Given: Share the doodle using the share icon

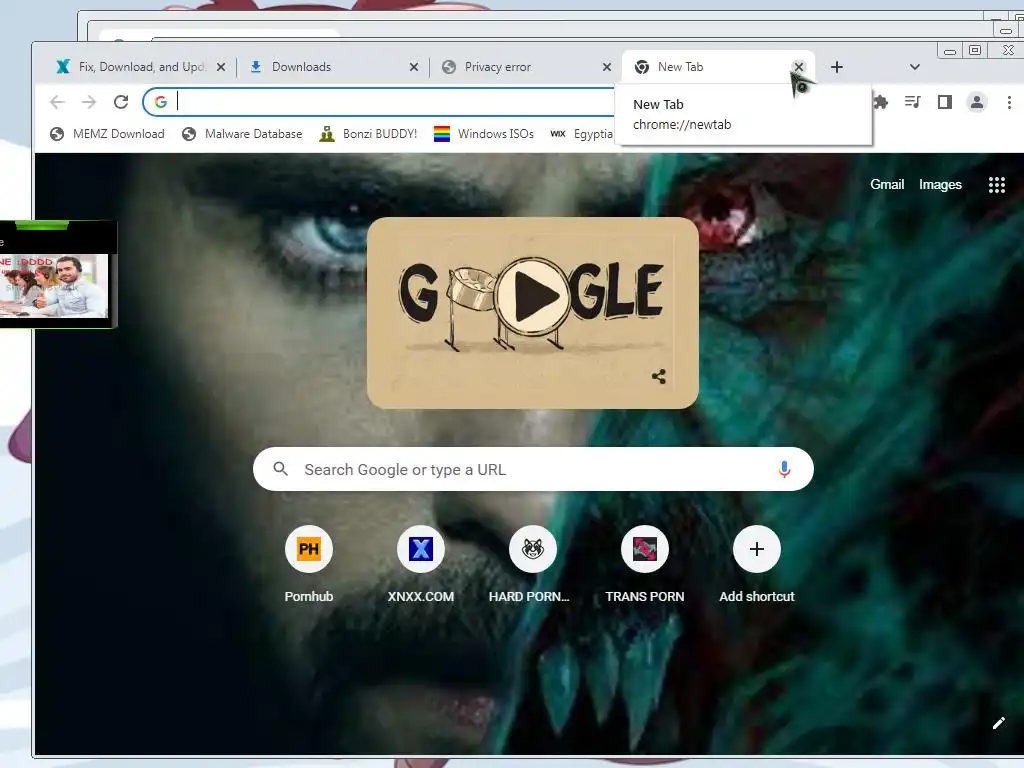Looking at the screenshot, I should click(659, 376).
